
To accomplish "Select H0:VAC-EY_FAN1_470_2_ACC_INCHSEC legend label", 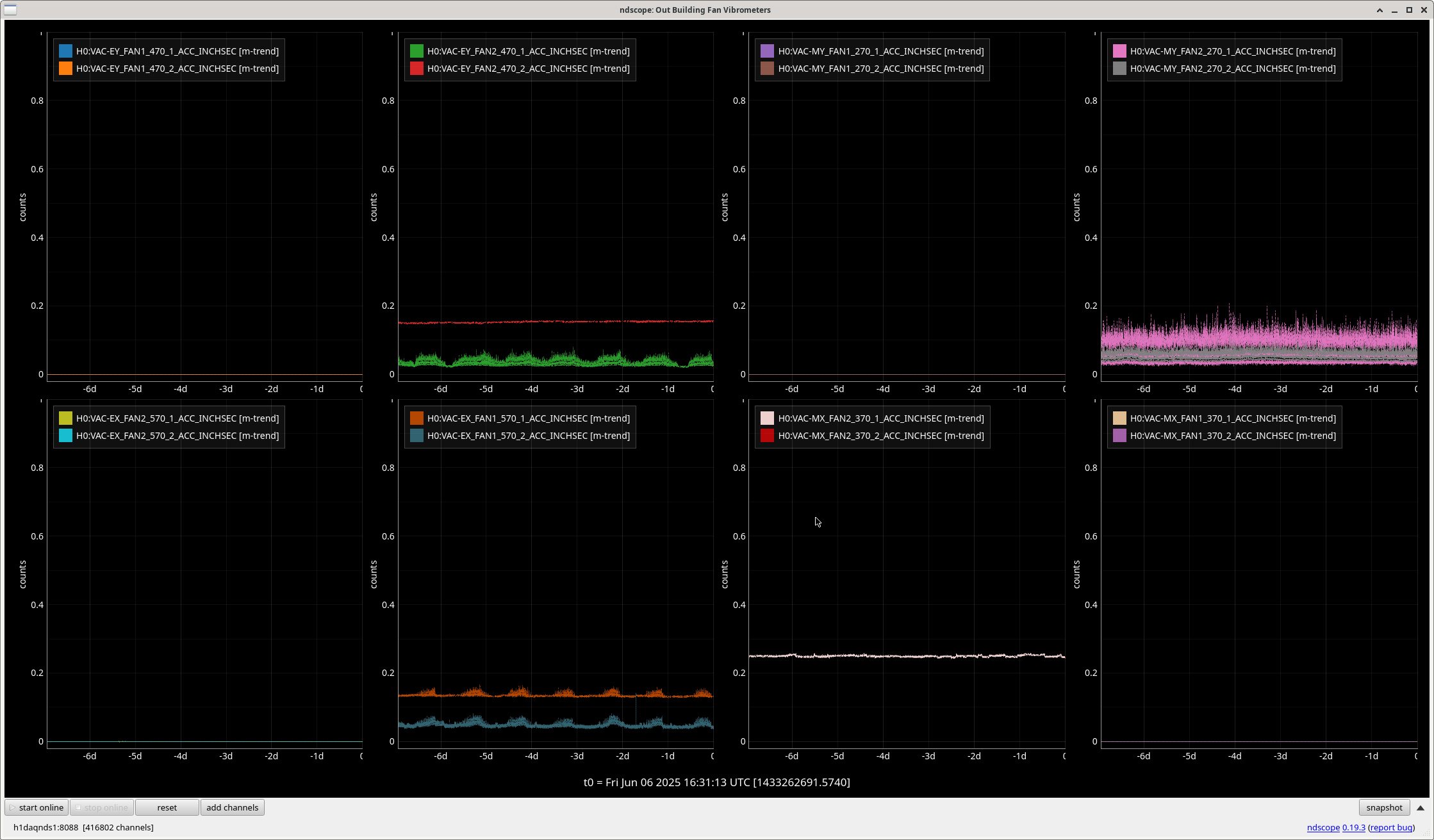I will click(x=177, y=69).
